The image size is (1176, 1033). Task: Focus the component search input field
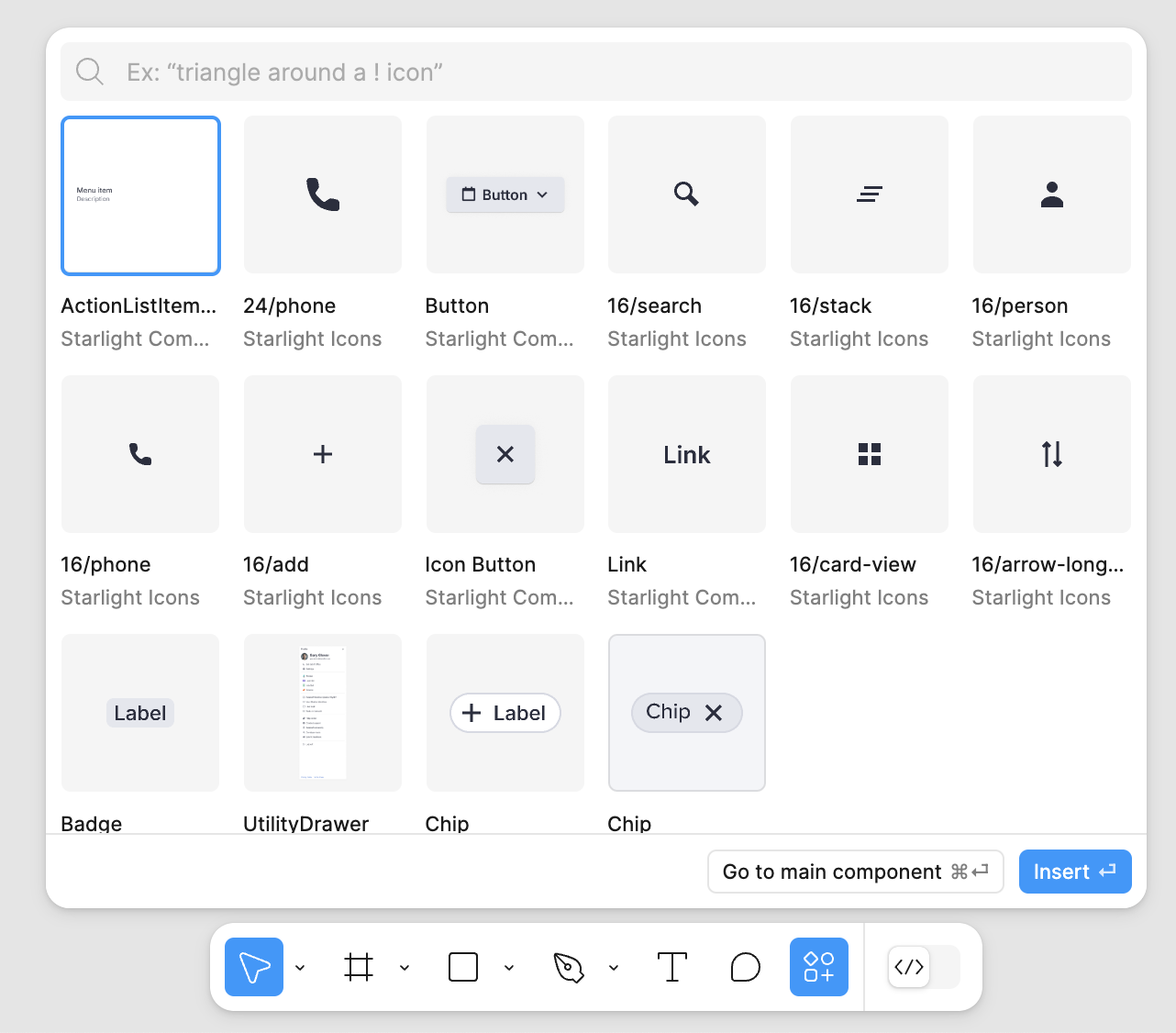point(596,72)
